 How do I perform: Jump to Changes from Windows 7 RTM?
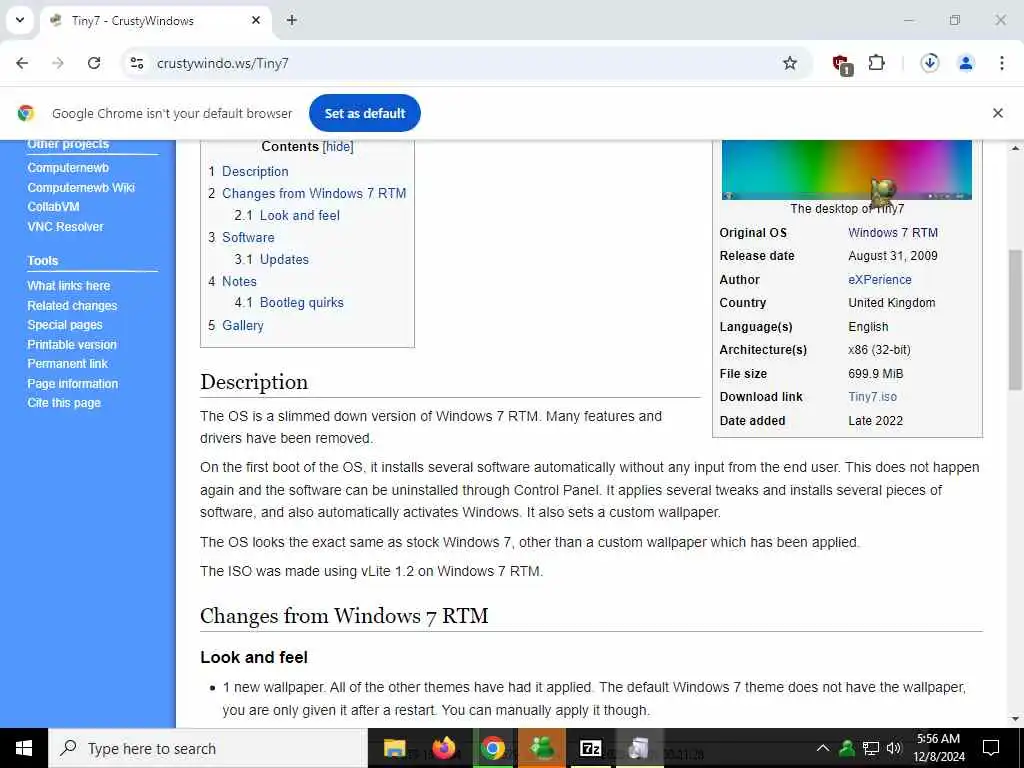(x=314, y=193)
